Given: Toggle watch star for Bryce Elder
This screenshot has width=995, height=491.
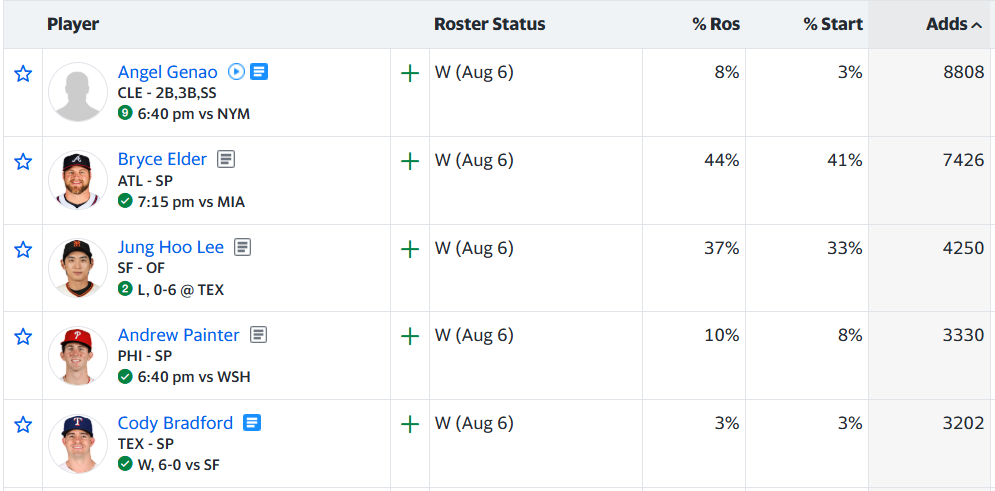Looking at the screenshot, I should pyautogui.click(x=23, y=162).
